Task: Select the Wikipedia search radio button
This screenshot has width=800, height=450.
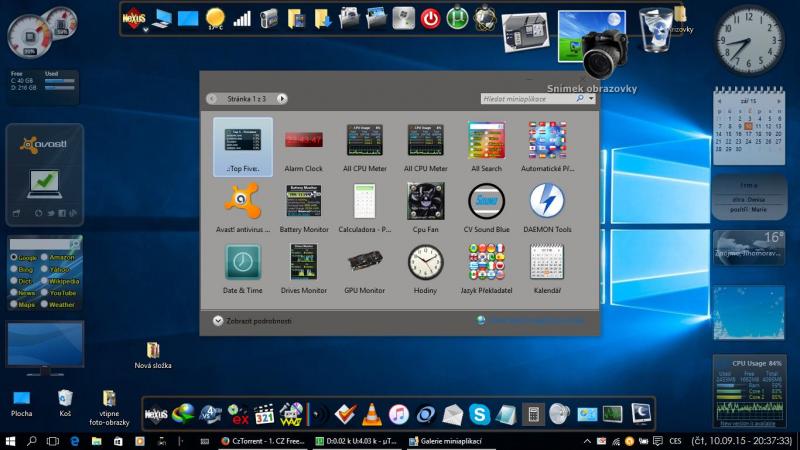Action: [x=45, y=282]
